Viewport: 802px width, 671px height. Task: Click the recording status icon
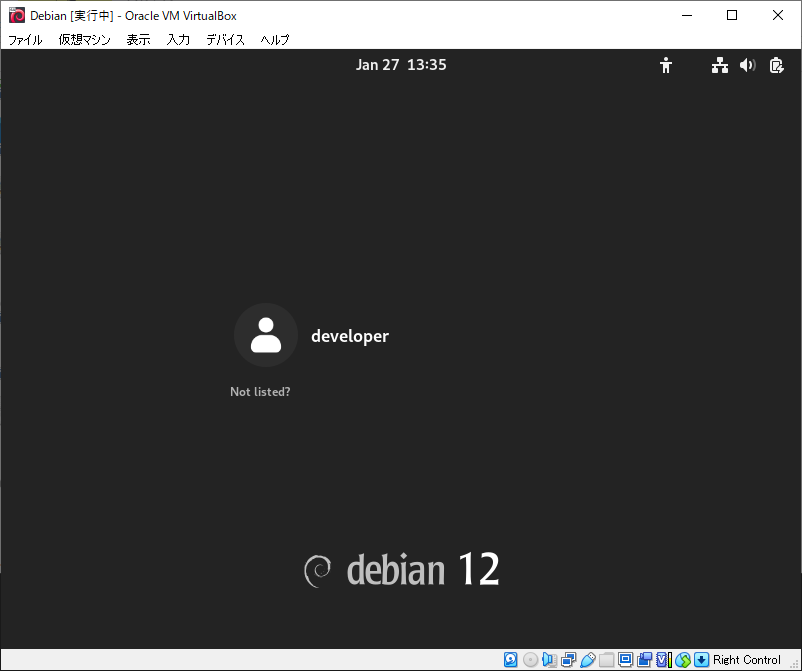(x=644, y=659)
